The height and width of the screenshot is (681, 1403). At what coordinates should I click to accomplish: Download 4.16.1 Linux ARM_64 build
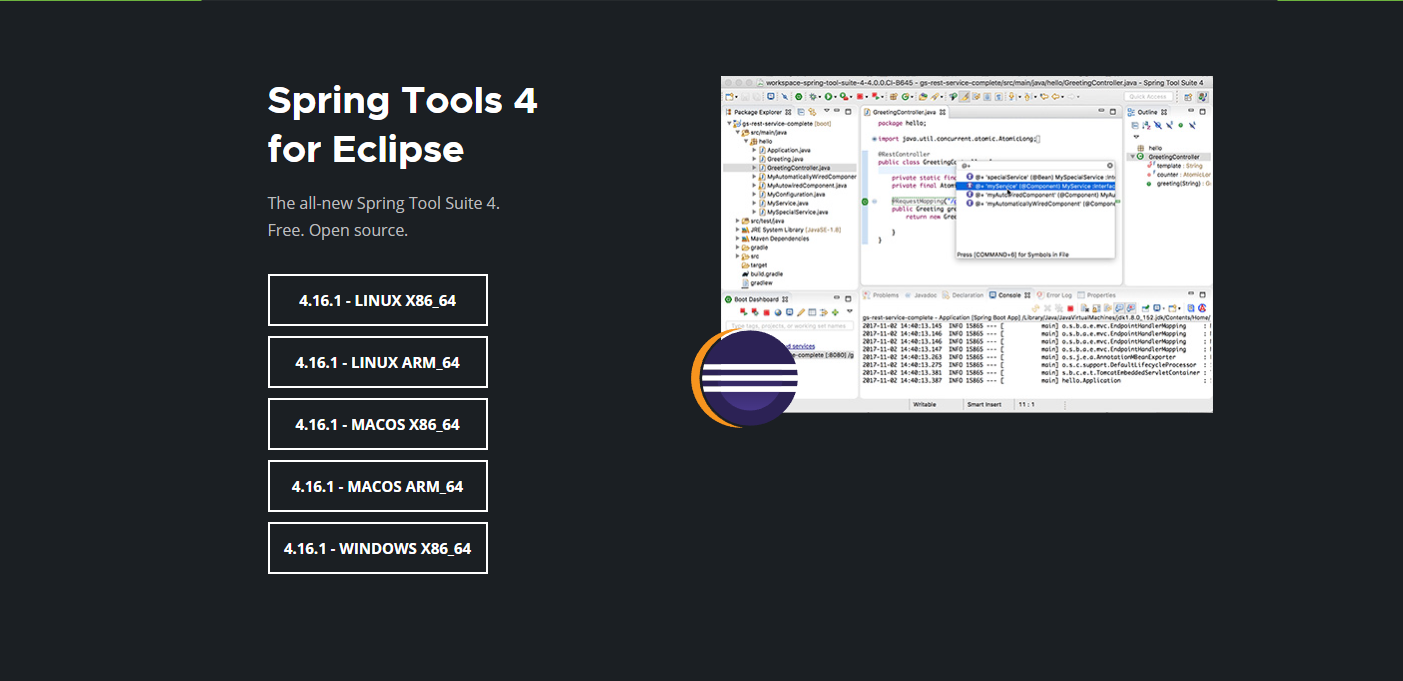tap(378, 362)
